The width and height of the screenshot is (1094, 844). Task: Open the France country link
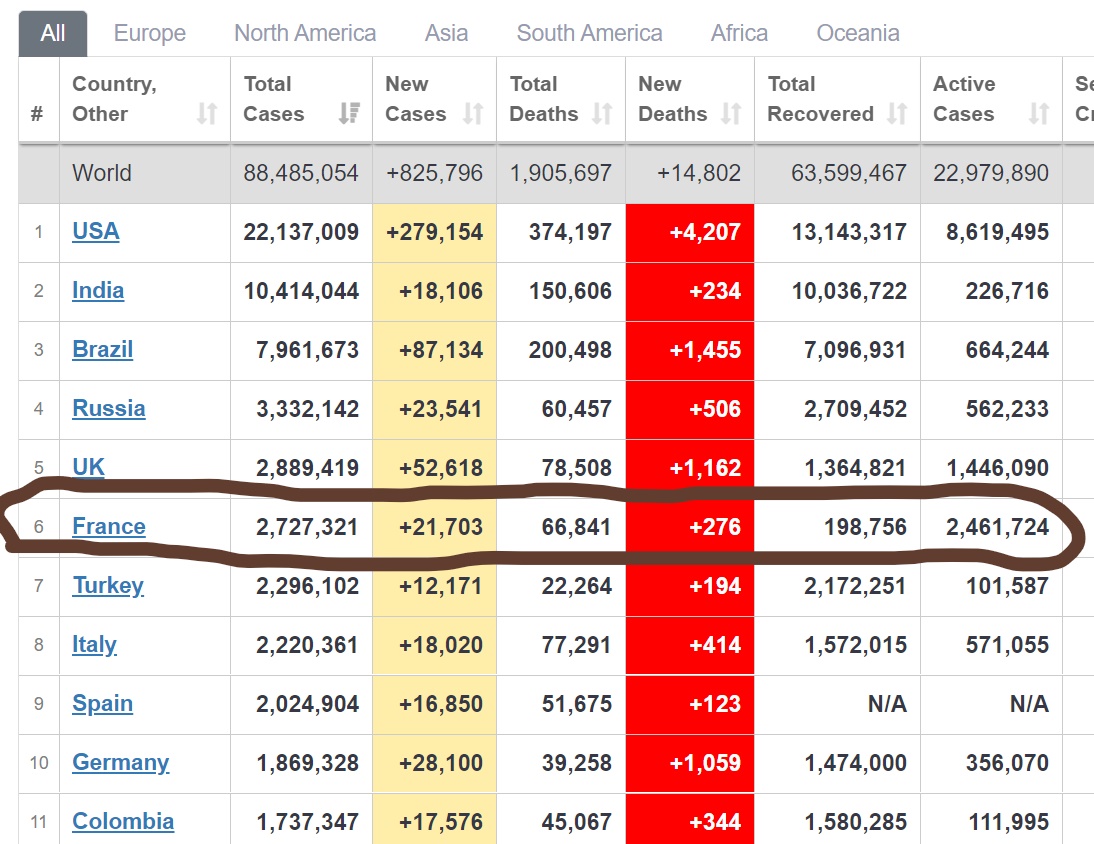coord(109,527)
